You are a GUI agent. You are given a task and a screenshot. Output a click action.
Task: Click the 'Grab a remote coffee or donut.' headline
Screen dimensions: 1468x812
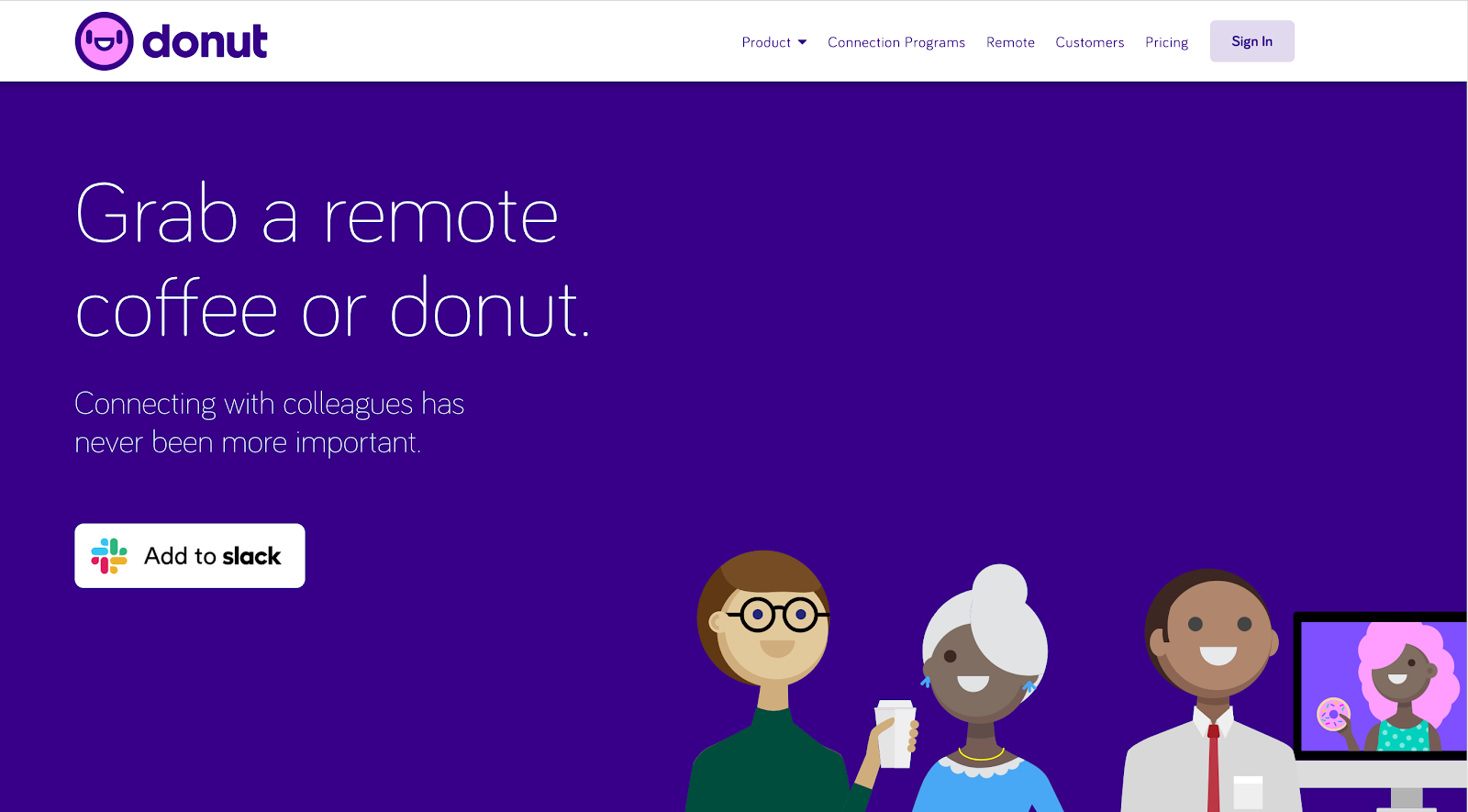332,261
